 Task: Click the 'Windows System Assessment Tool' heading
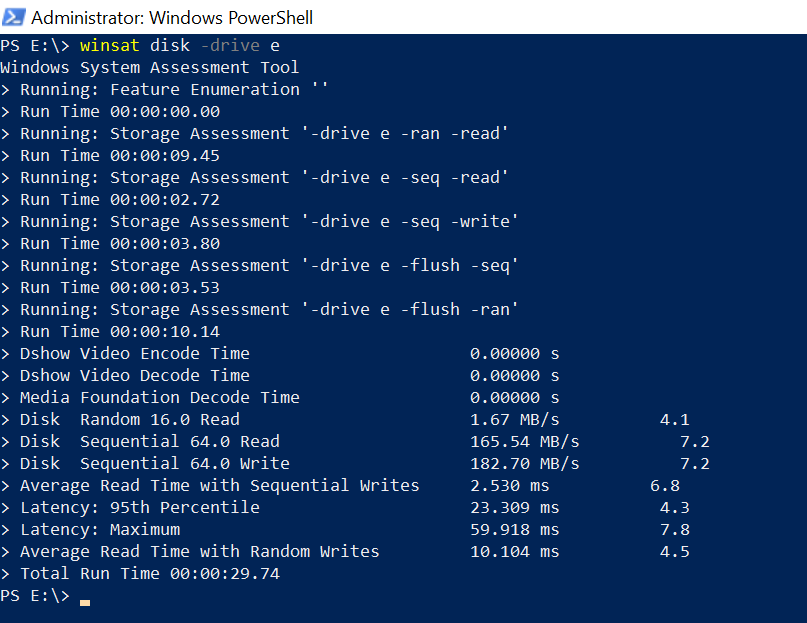[x=148, y=67]
